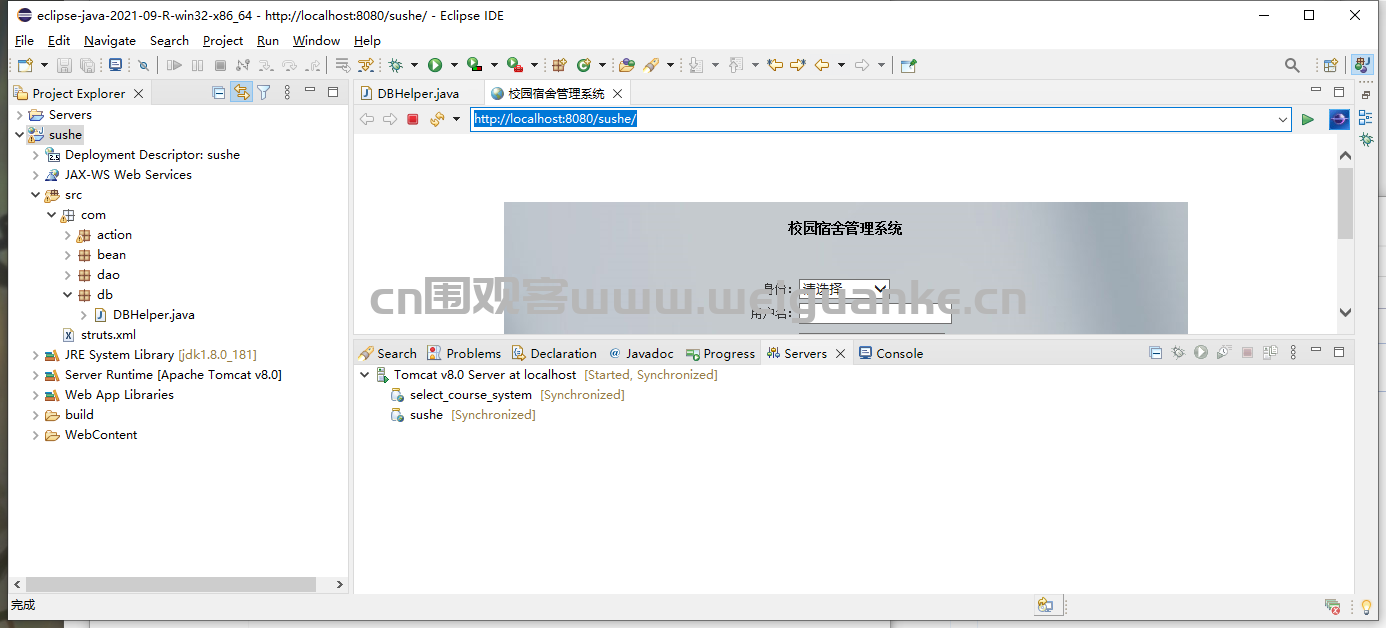Open the Window menu
The width and height of the screenshot is (1386, 628).
point(316,41)
